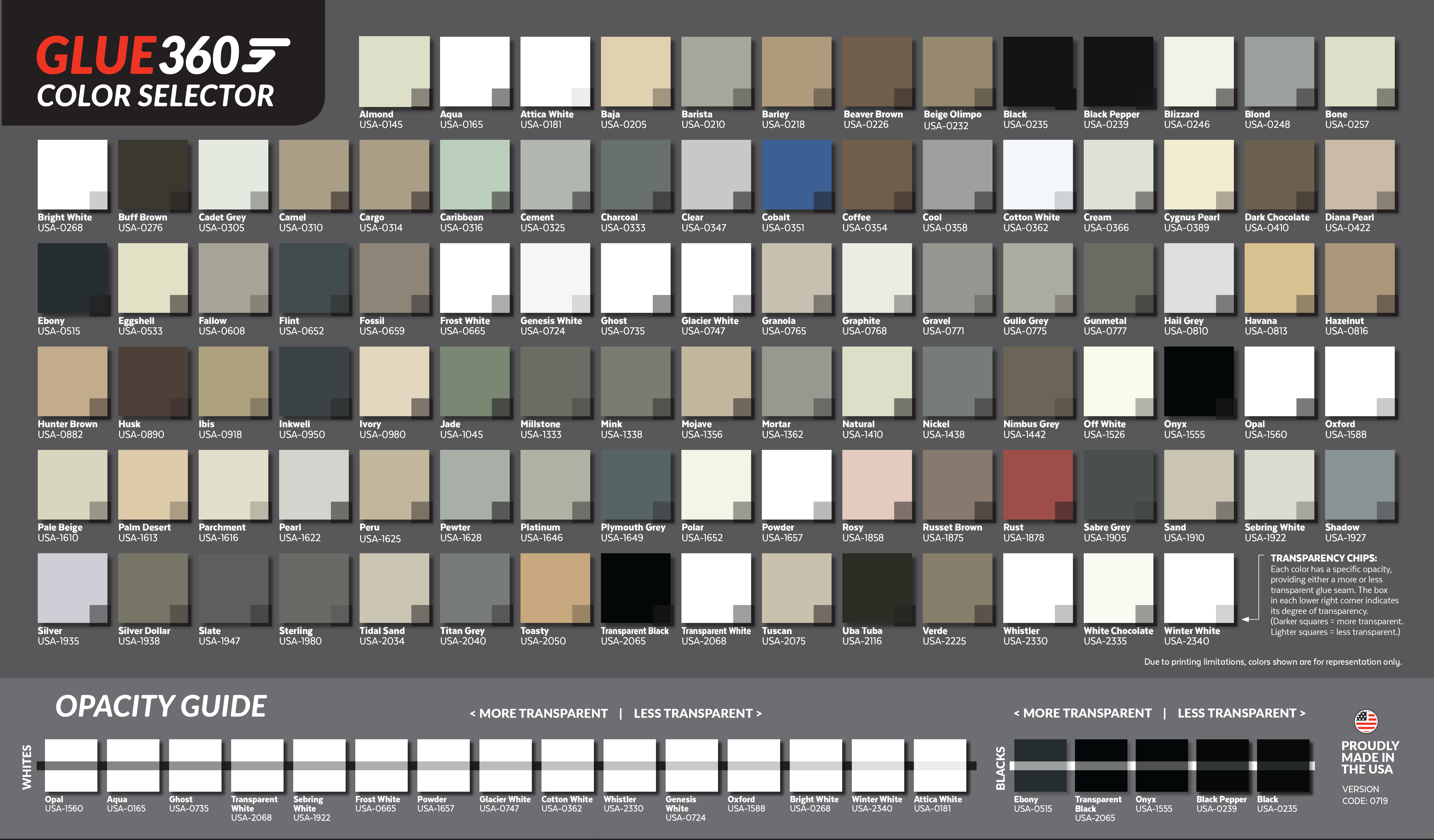The image size is (1434, 840).
Task: Click the VERSION CODE: 0719 text
Action: [1365, 795]
